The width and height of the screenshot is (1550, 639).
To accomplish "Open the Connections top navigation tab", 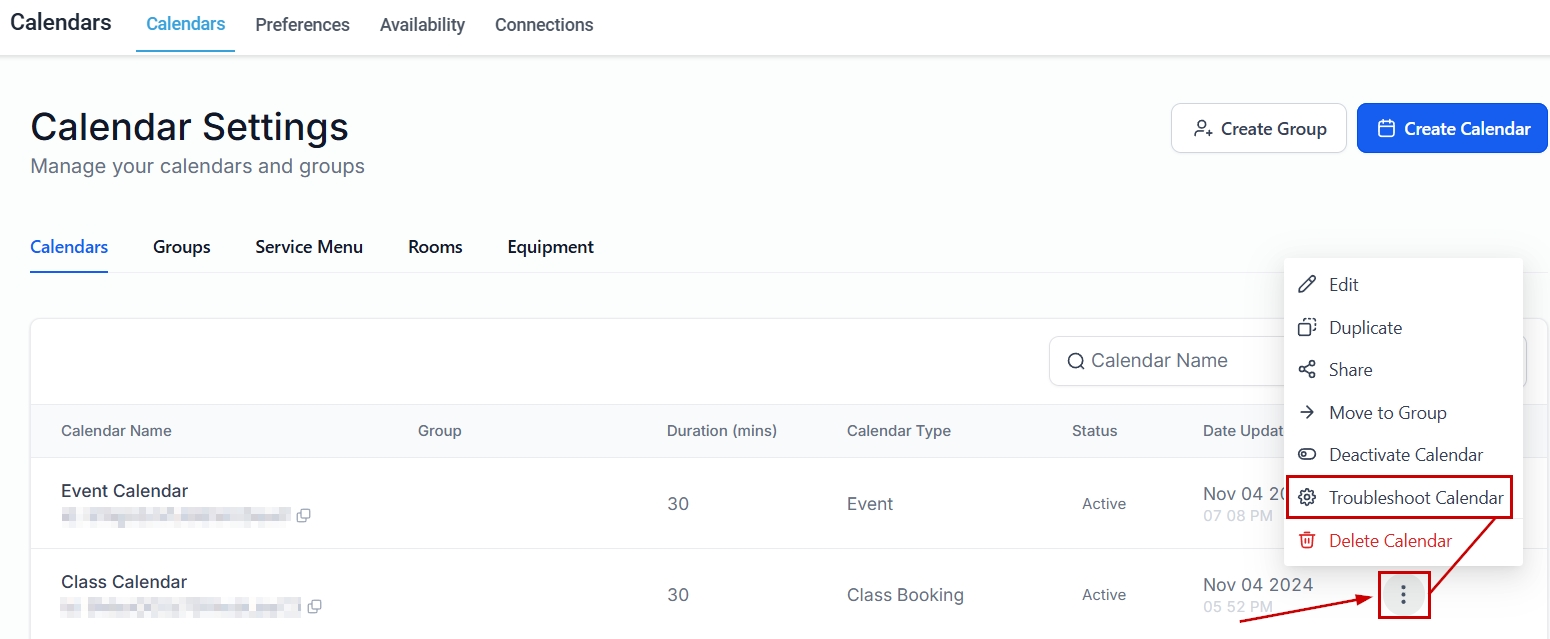I will [544, 25].
